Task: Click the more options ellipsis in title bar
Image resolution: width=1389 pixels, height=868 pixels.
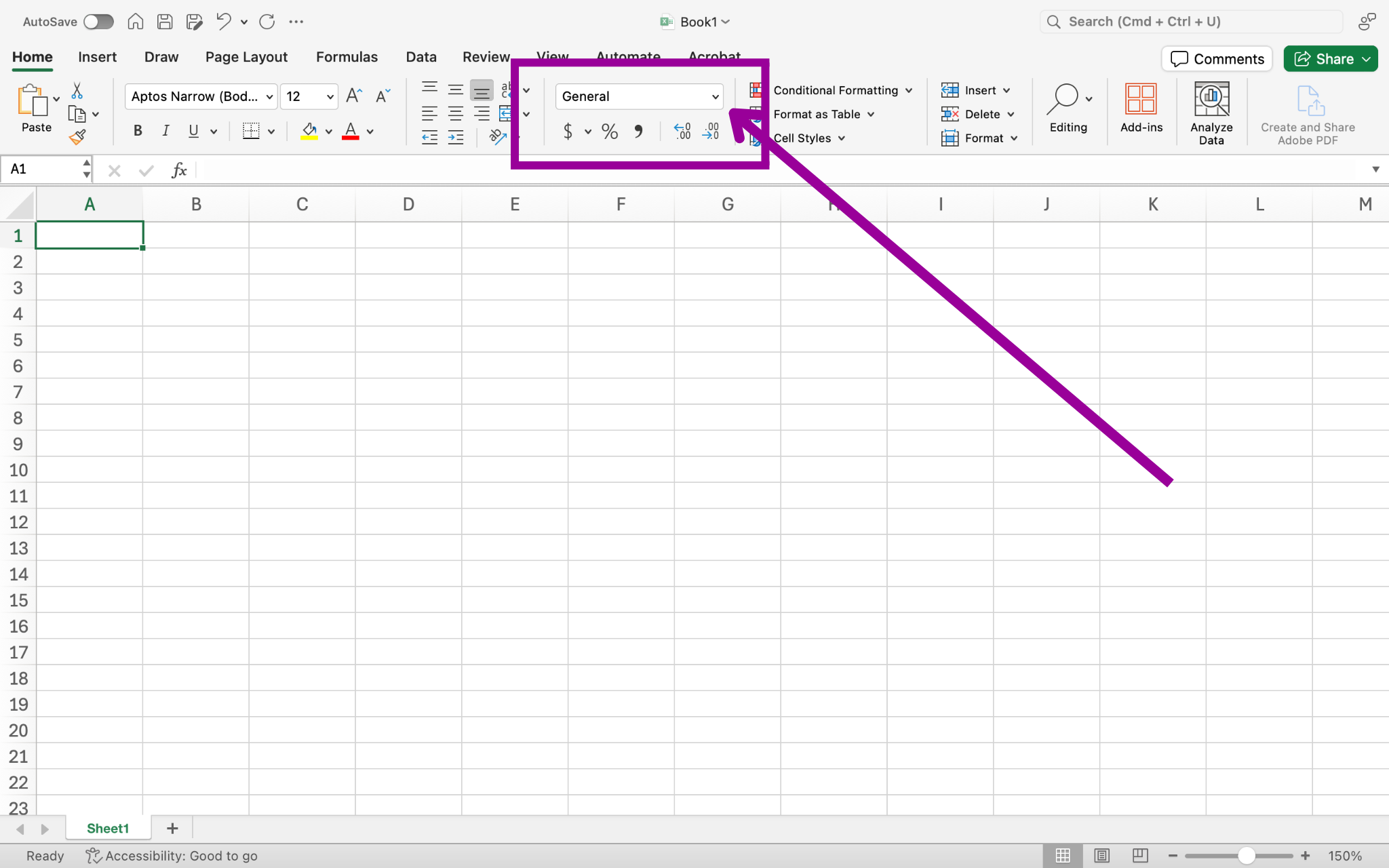Action: pos(296,22)
